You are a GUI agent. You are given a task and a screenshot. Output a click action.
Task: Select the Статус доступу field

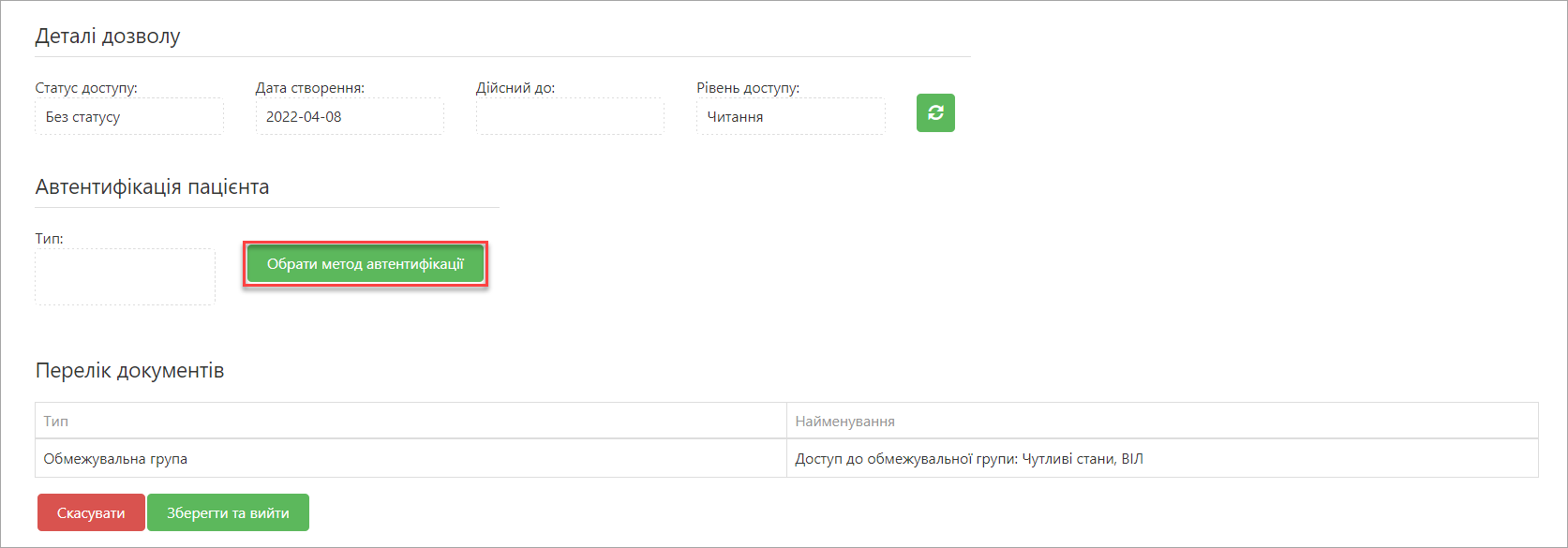point(129,117)
